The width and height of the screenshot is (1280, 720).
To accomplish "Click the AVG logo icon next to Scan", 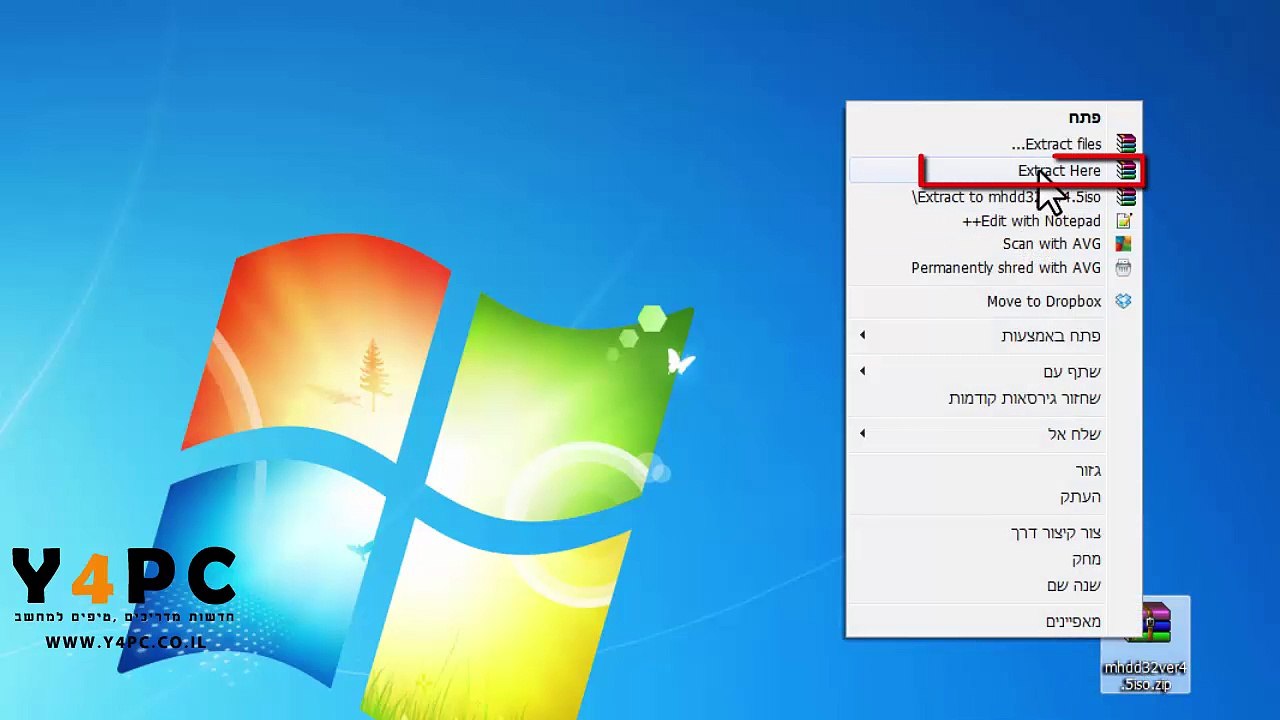I will tap(1124, 244).
